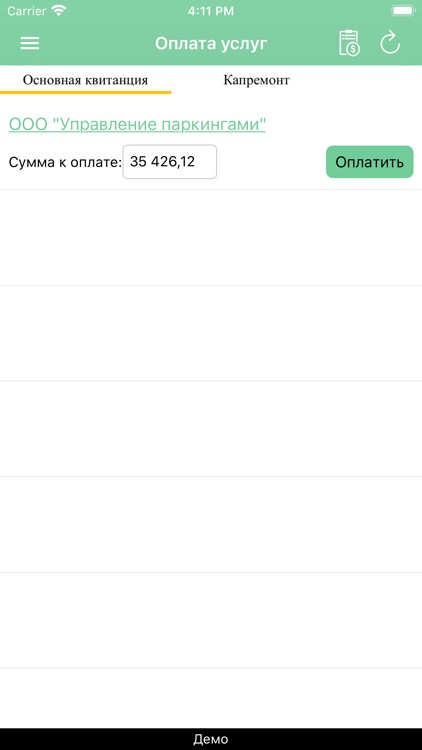
Task: Tap the Демо banner at bottom
Action: tap(211, 739)
